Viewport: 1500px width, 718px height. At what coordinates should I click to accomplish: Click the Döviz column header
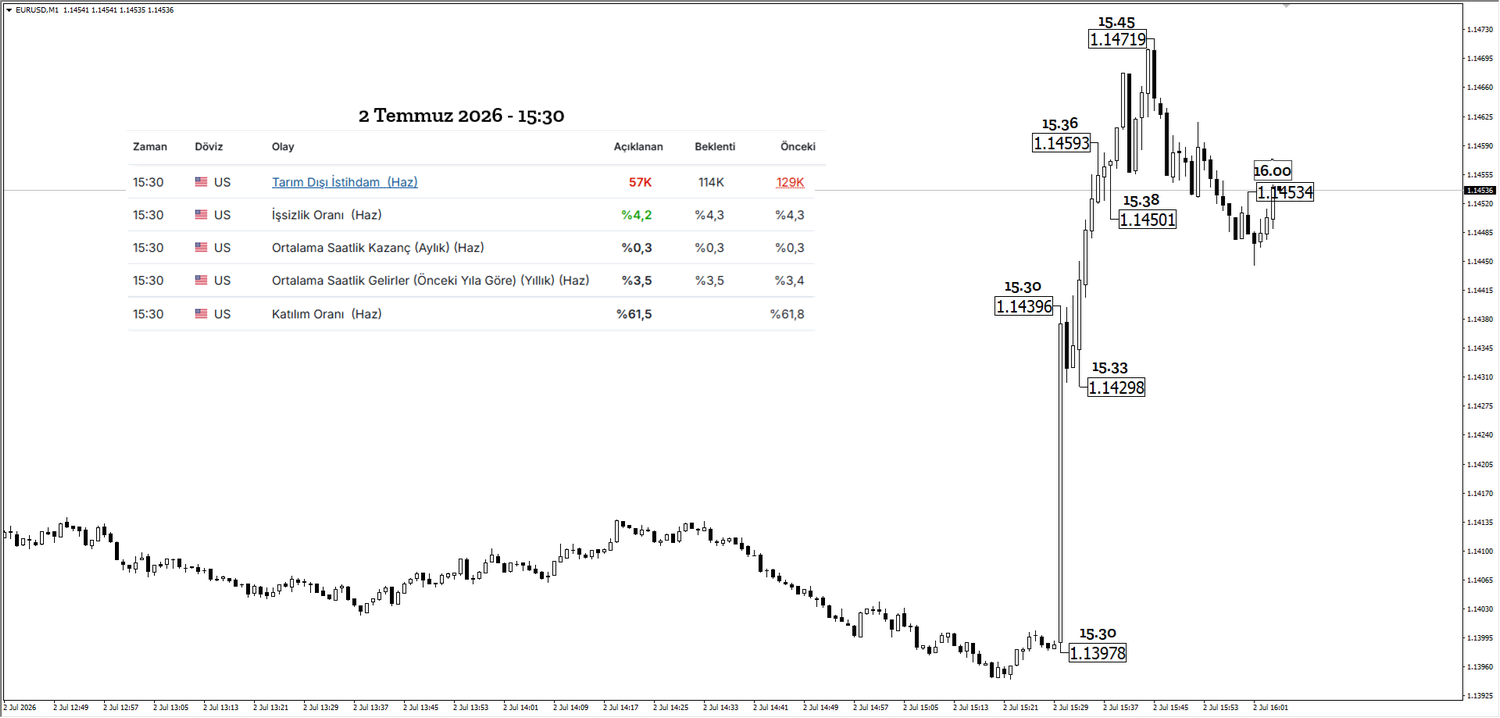209,147
